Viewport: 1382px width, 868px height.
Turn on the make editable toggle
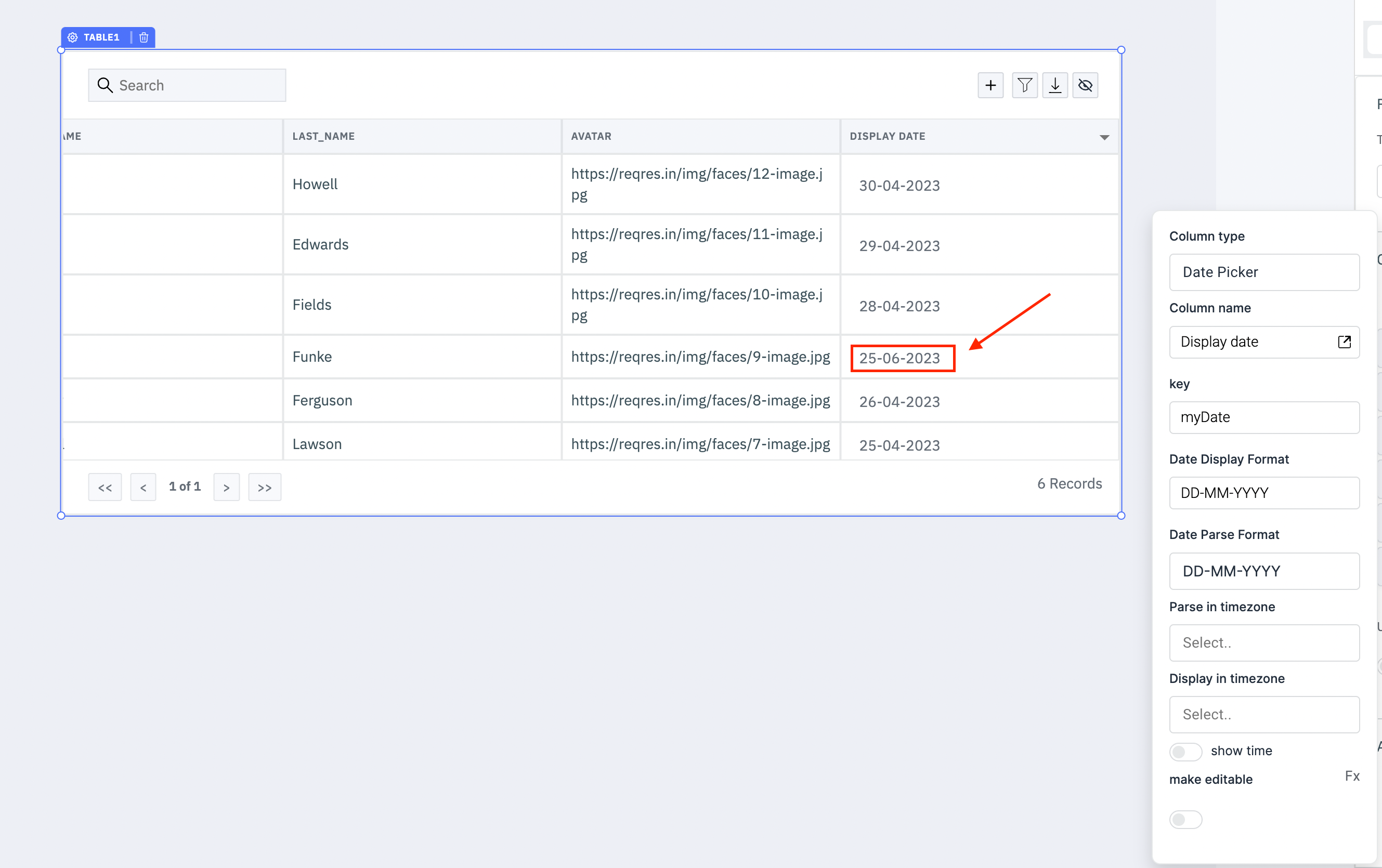[1185, 819]
